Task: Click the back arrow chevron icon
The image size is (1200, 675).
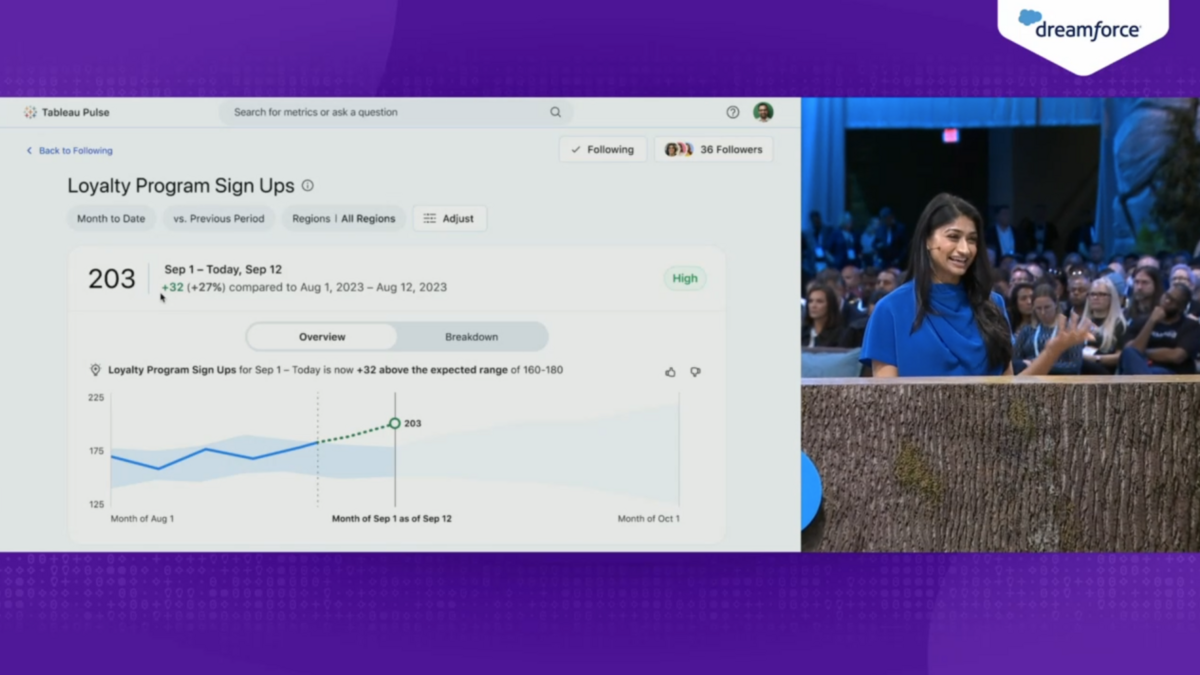Action: (x=29, y=151)
